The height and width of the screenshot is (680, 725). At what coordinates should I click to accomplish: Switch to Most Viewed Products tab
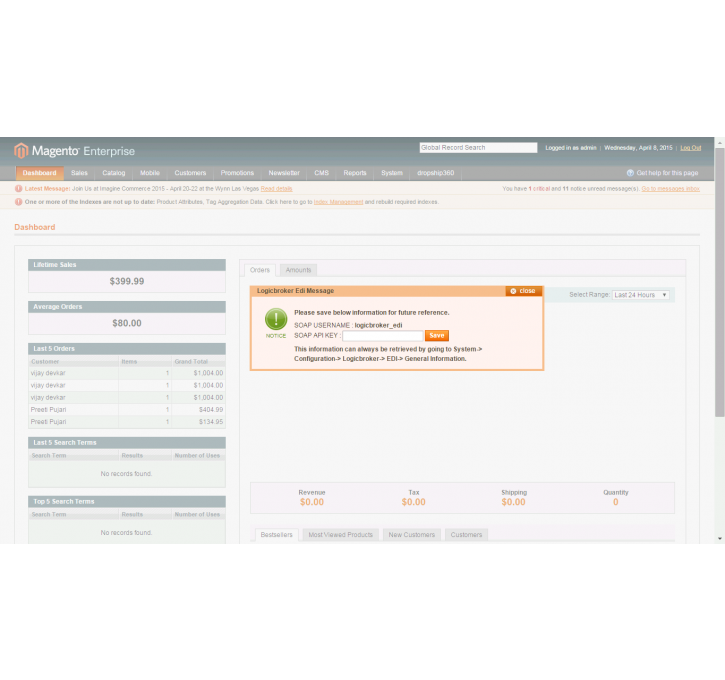[x=340, y=535]
